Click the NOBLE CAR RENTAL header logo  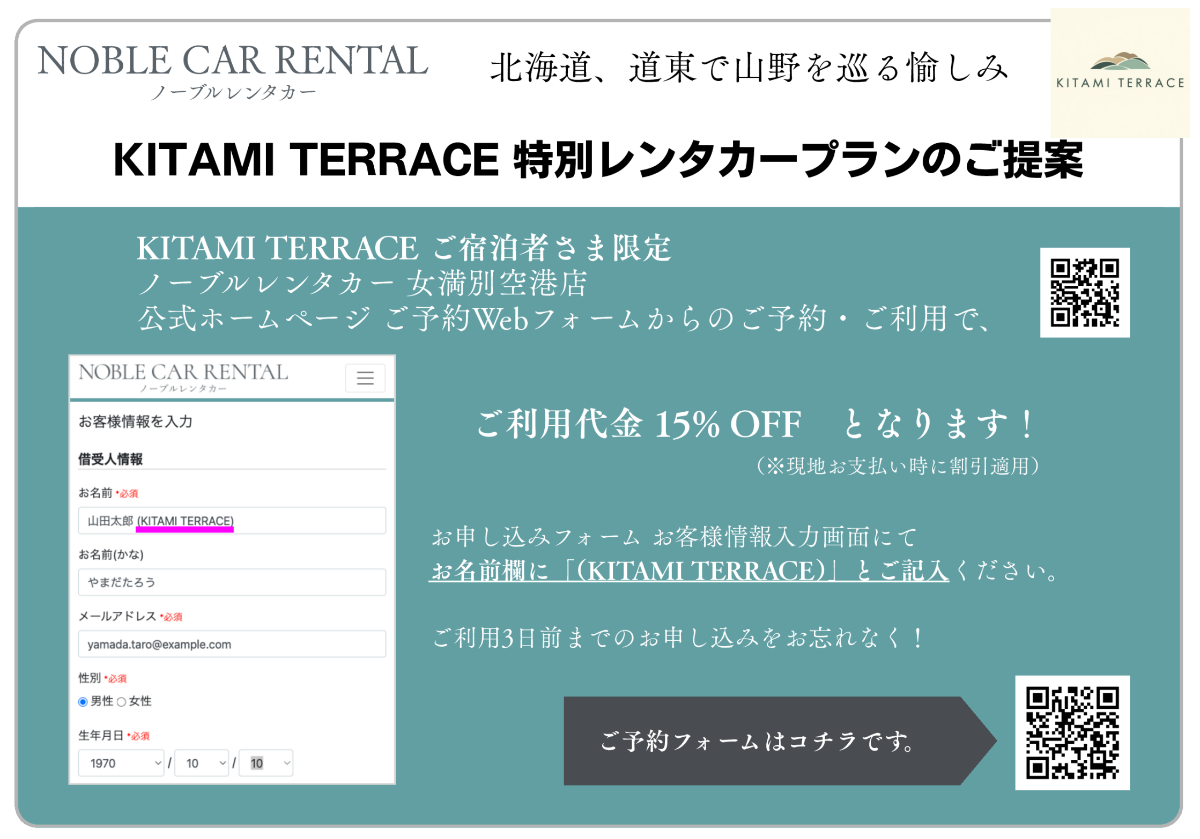point(232,69)
